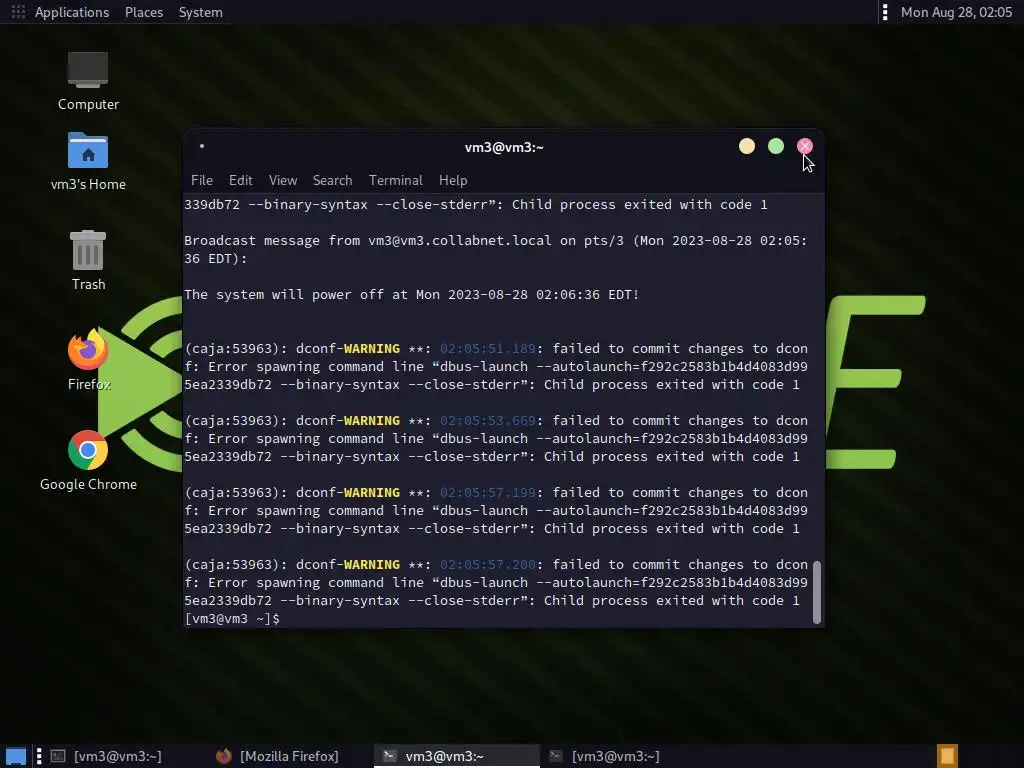This screenshot has width=1024, height=768.
Task: Click the terminal title vm3@vm3:~
Action: coord(504,148)
